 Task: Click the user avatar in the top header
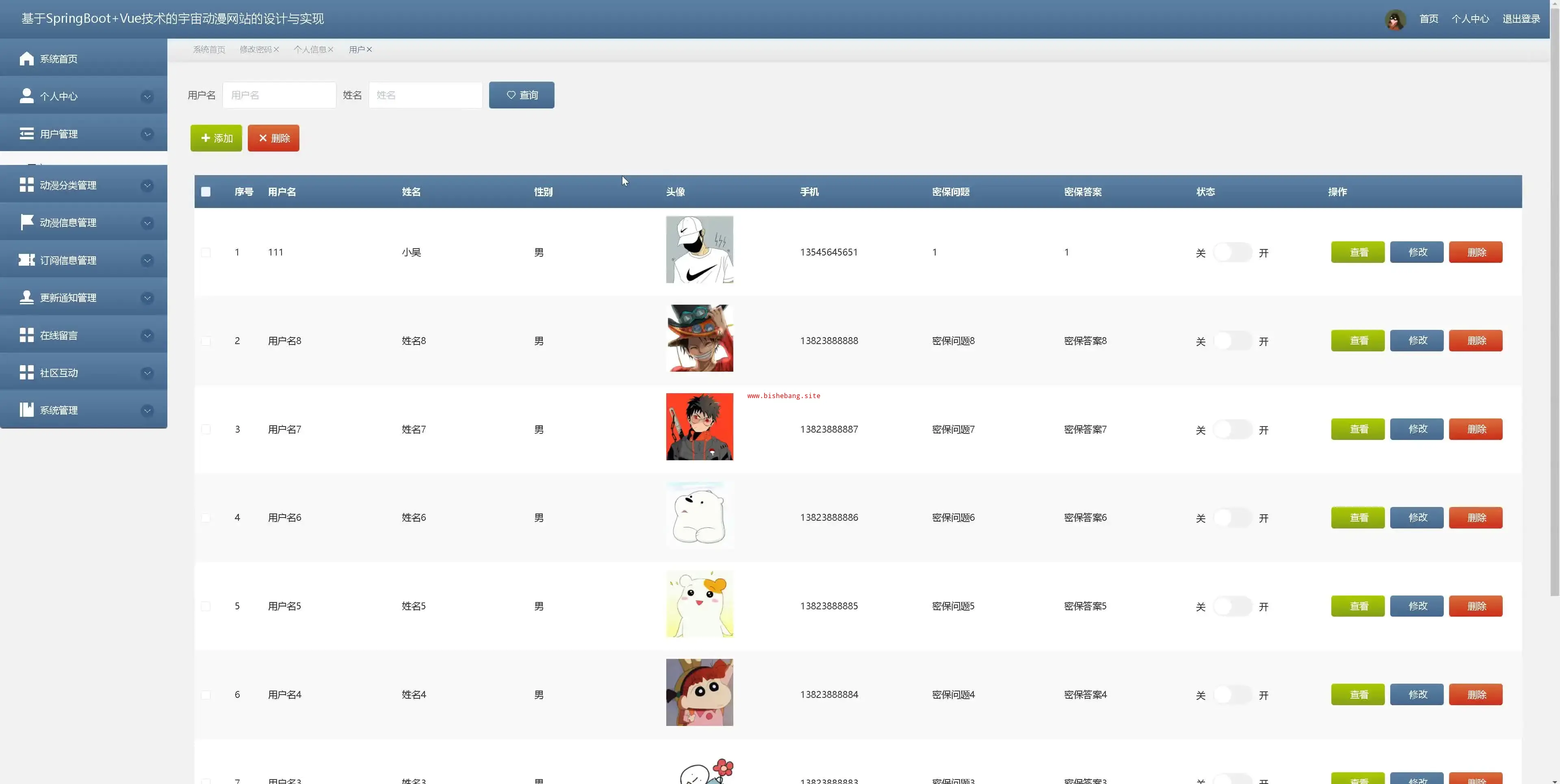pyautogui.click(x=1395, y=19)
